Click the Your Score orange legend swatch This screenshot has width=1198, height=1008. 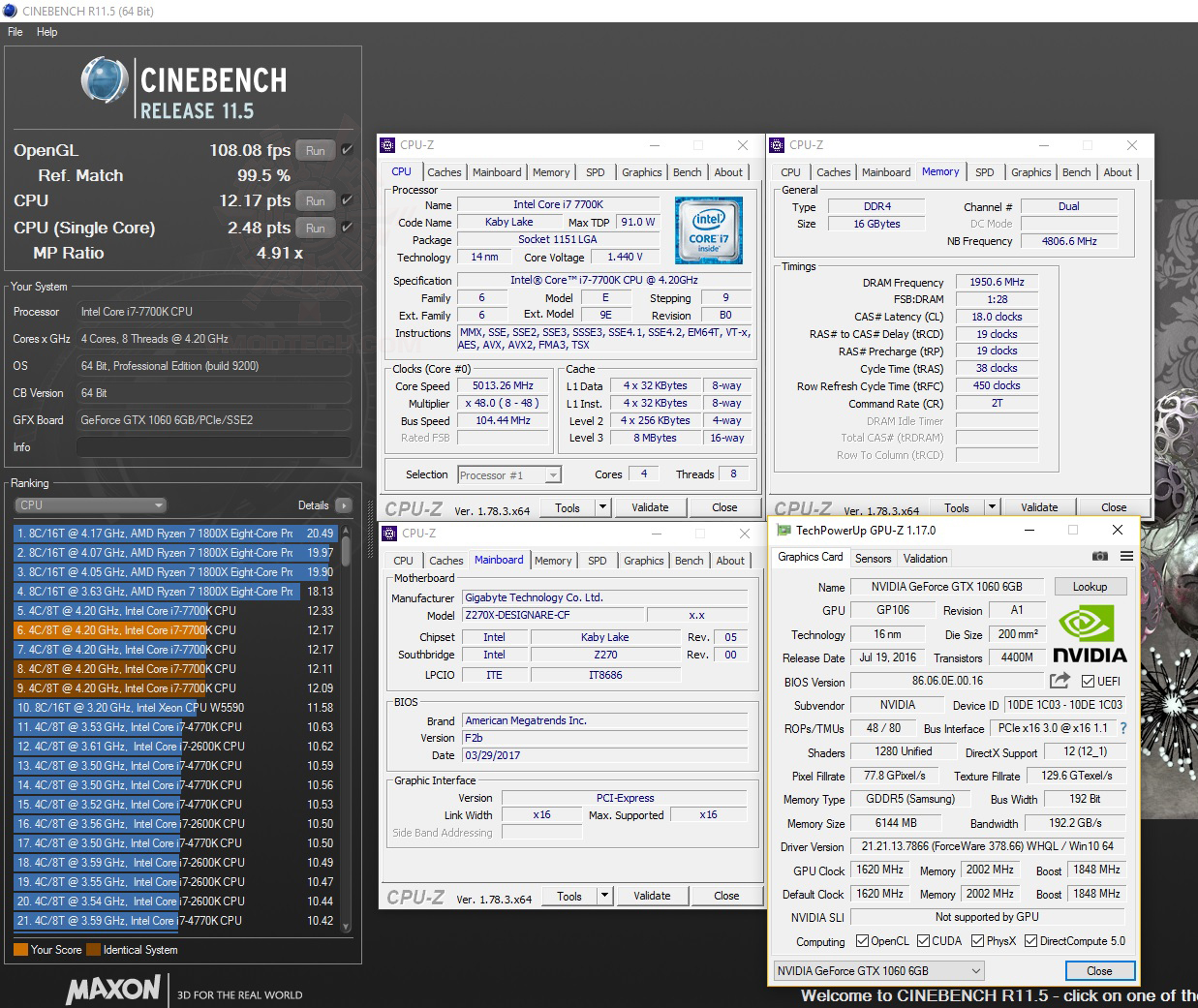[x=20, y=950]
